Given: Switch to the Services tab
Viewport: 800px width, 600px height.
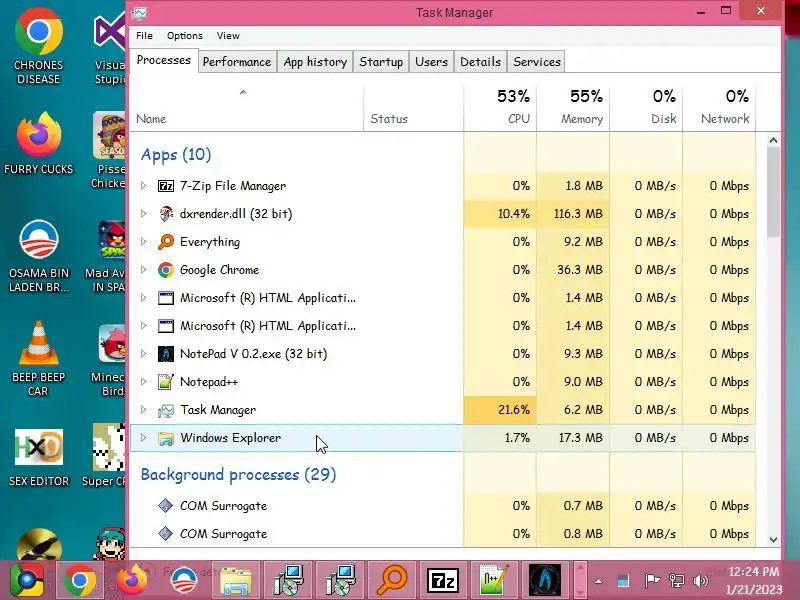Looking at the screenshot, I should point(537,62).
